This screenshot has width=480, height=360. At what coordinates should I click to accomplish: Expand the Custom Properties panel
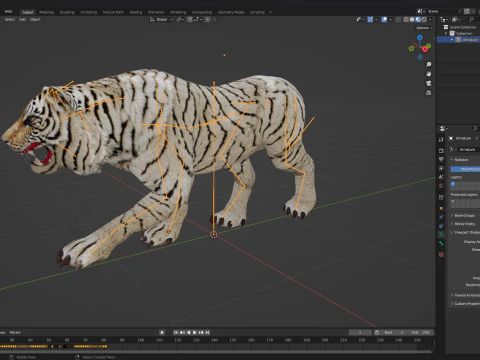[x=465, y=304]
